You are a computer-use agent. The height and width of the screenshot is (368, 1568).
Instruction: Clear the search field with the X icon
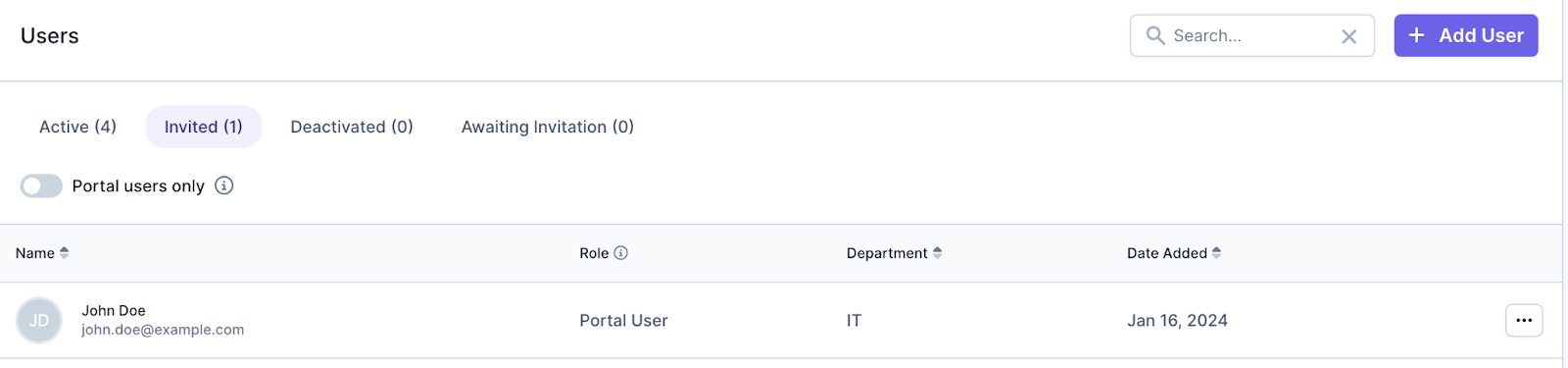tap(1349, 36)
